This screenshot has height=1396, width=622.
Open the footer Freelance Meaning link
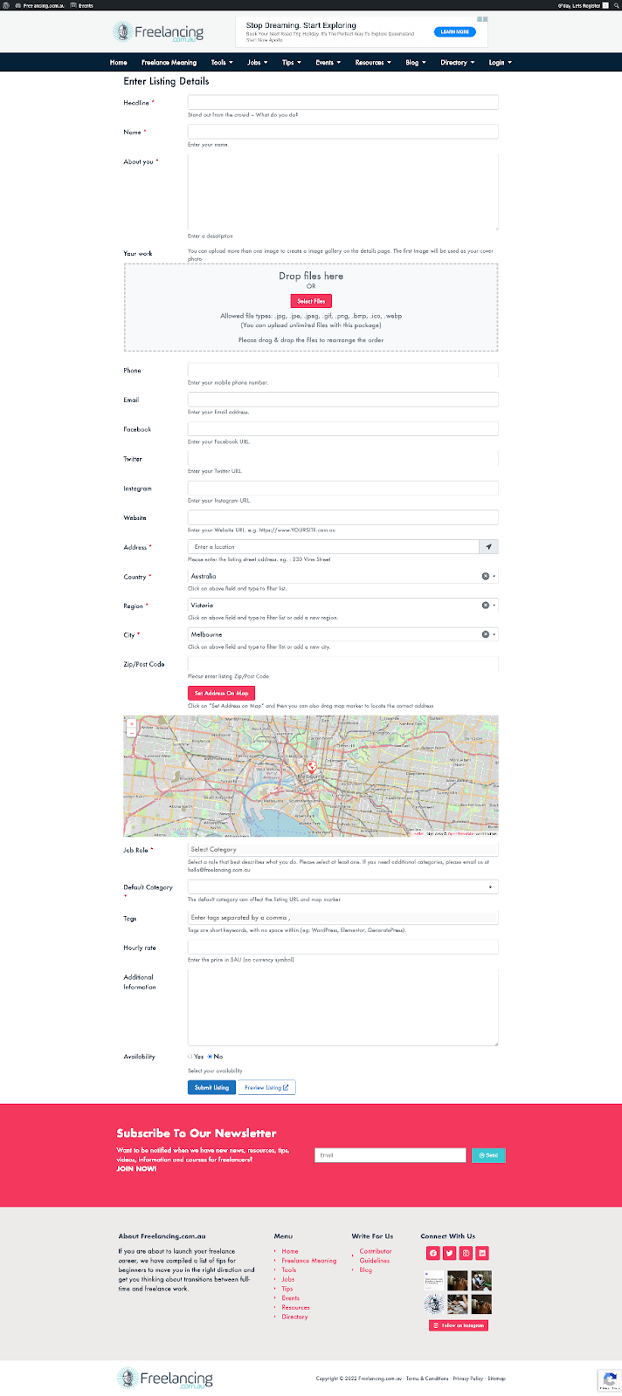[x=309, y=1260]
